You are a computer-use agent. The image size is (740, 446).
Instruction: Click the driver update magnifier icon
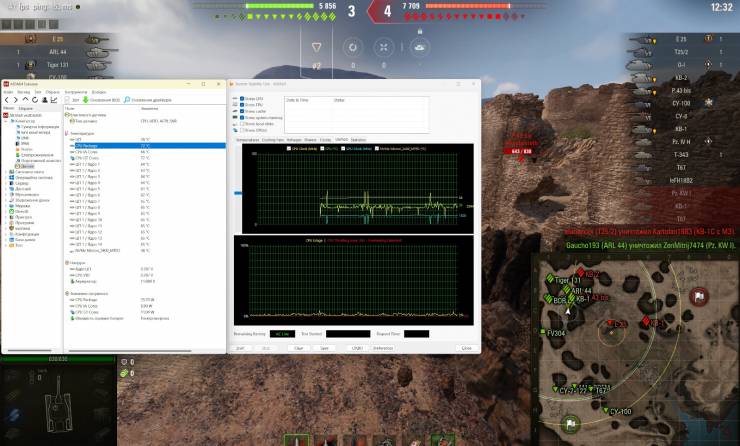point(127,100)
